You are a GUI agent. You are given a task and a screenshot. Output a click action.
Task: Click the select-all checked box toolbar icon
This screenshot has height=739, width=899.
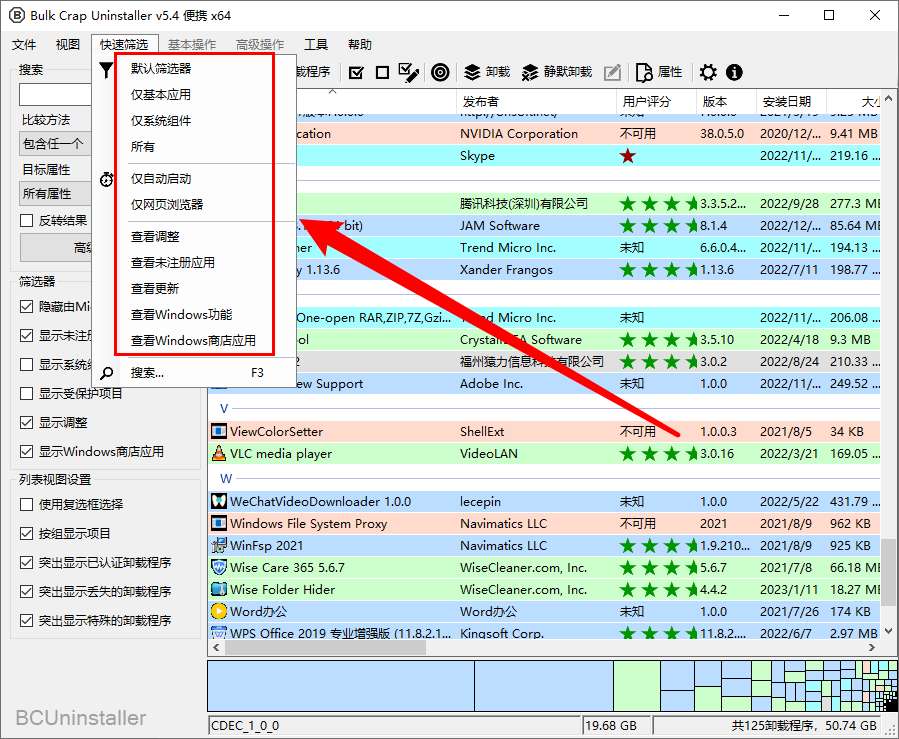356,72
